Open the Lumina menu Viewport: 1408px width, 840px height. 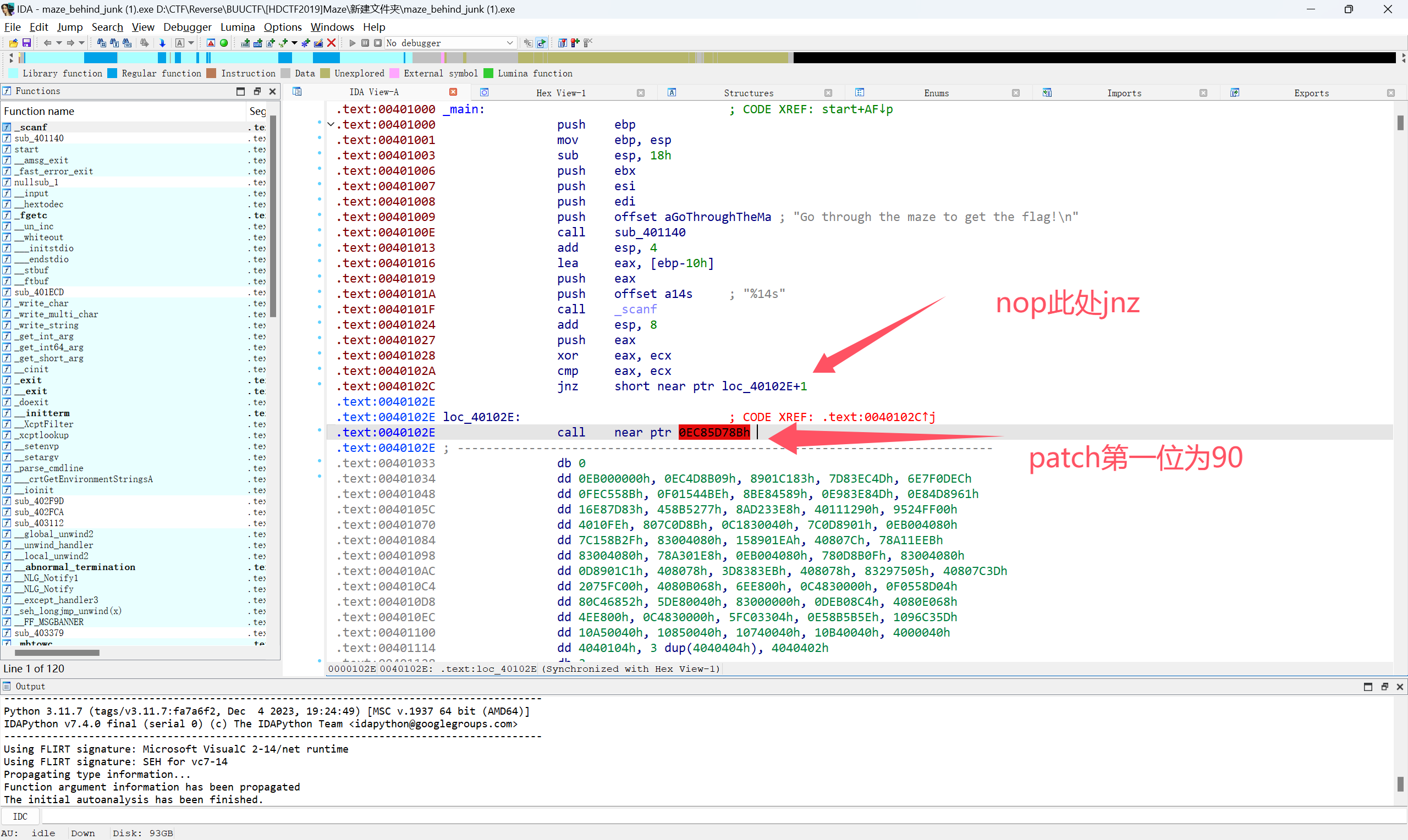(x=237, y=26)
